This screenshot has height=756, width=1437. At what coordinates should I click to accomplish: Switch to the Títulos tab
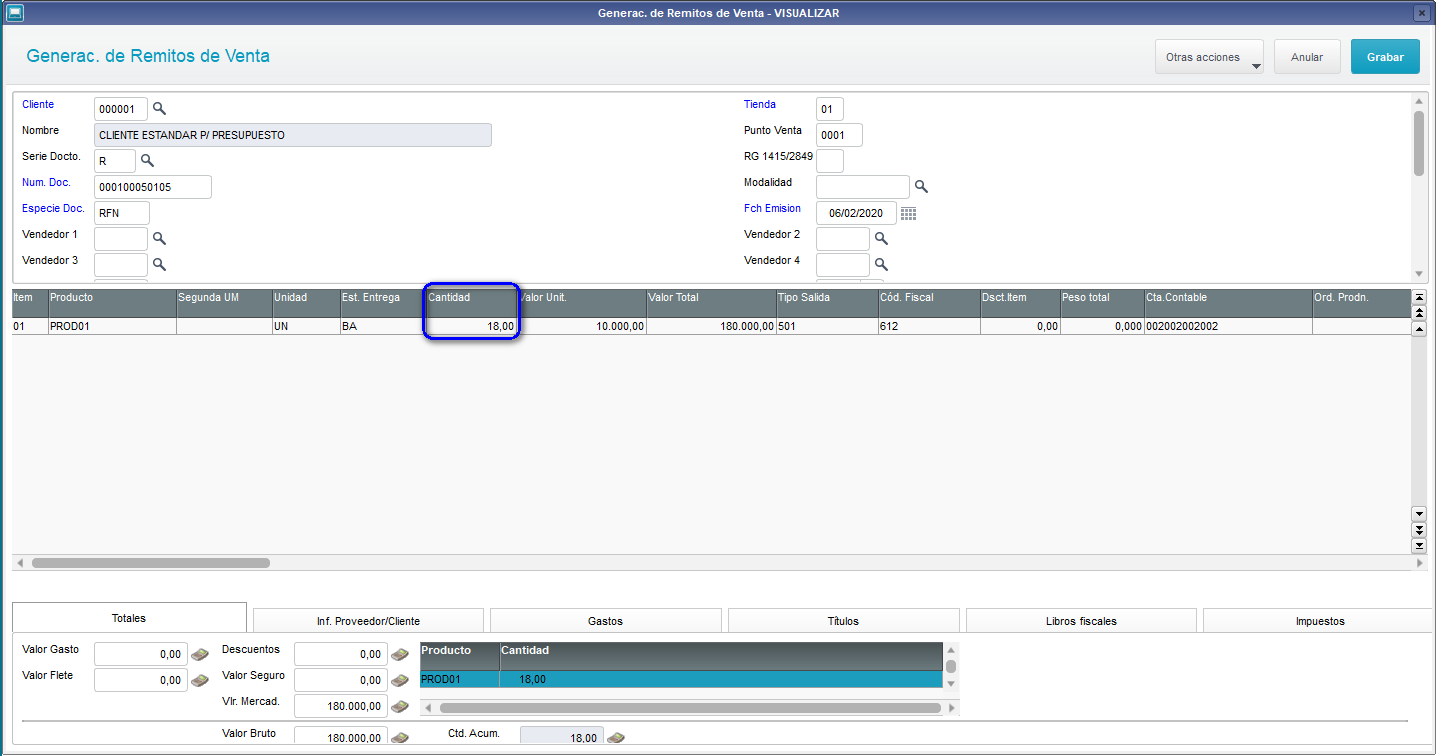pos(843,621)
